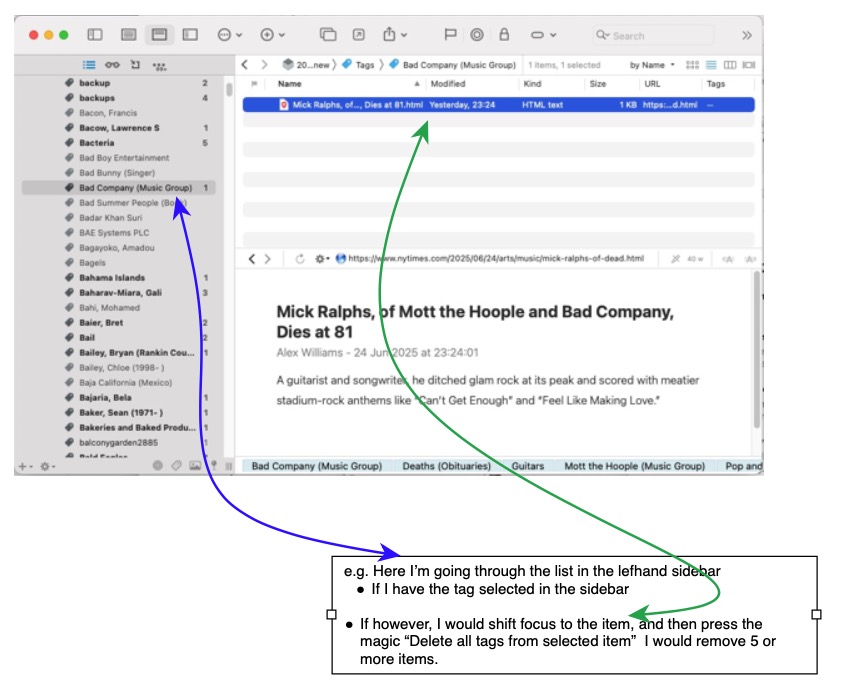
Task: Open the sidebar bottom gear dropdown
Action: 47,467
